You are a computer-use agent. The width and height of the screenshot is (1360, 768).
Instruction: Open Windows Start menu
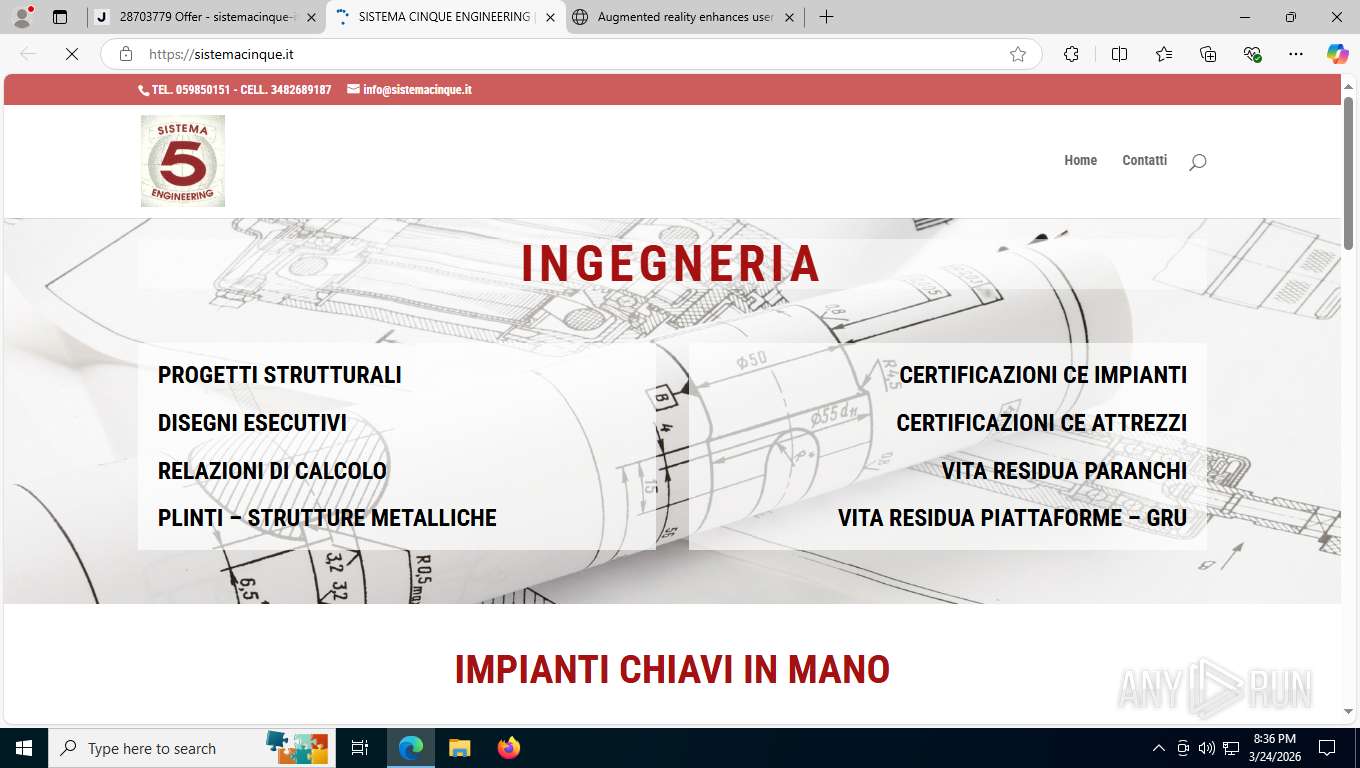24,748
